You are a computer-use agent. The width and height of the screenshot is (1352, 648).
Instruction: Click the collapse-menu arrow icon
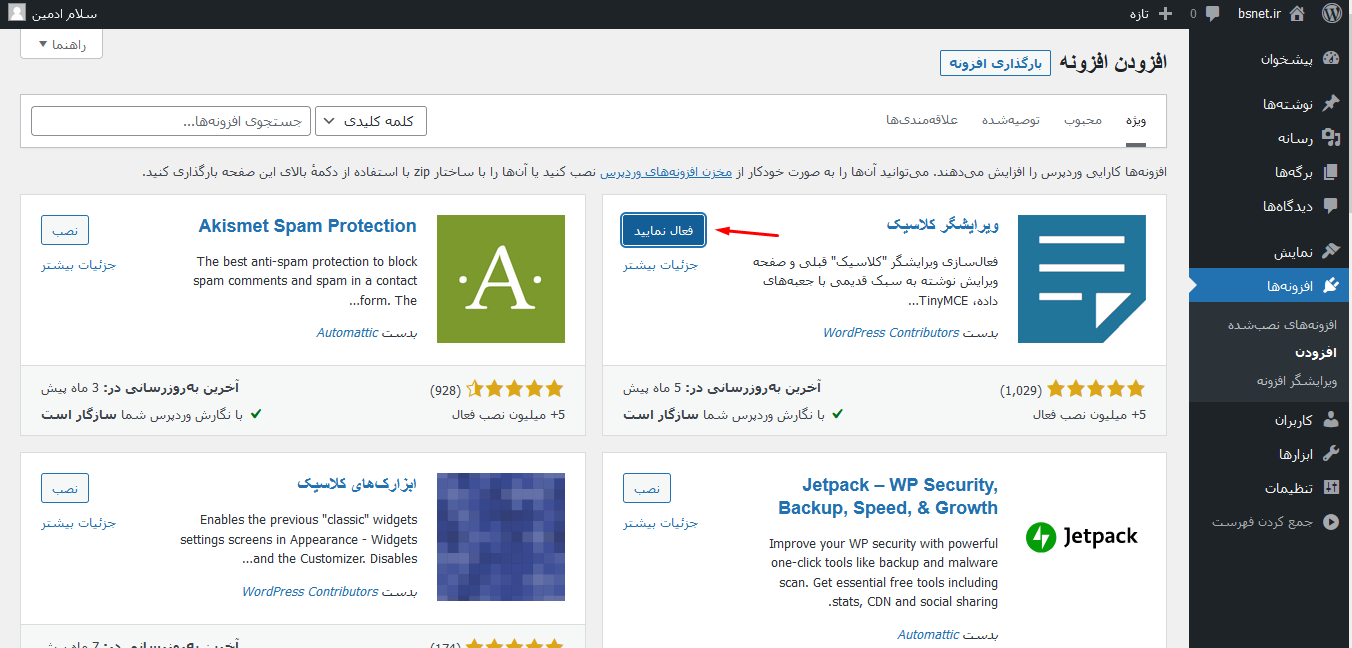click(x=1330, y=522)
